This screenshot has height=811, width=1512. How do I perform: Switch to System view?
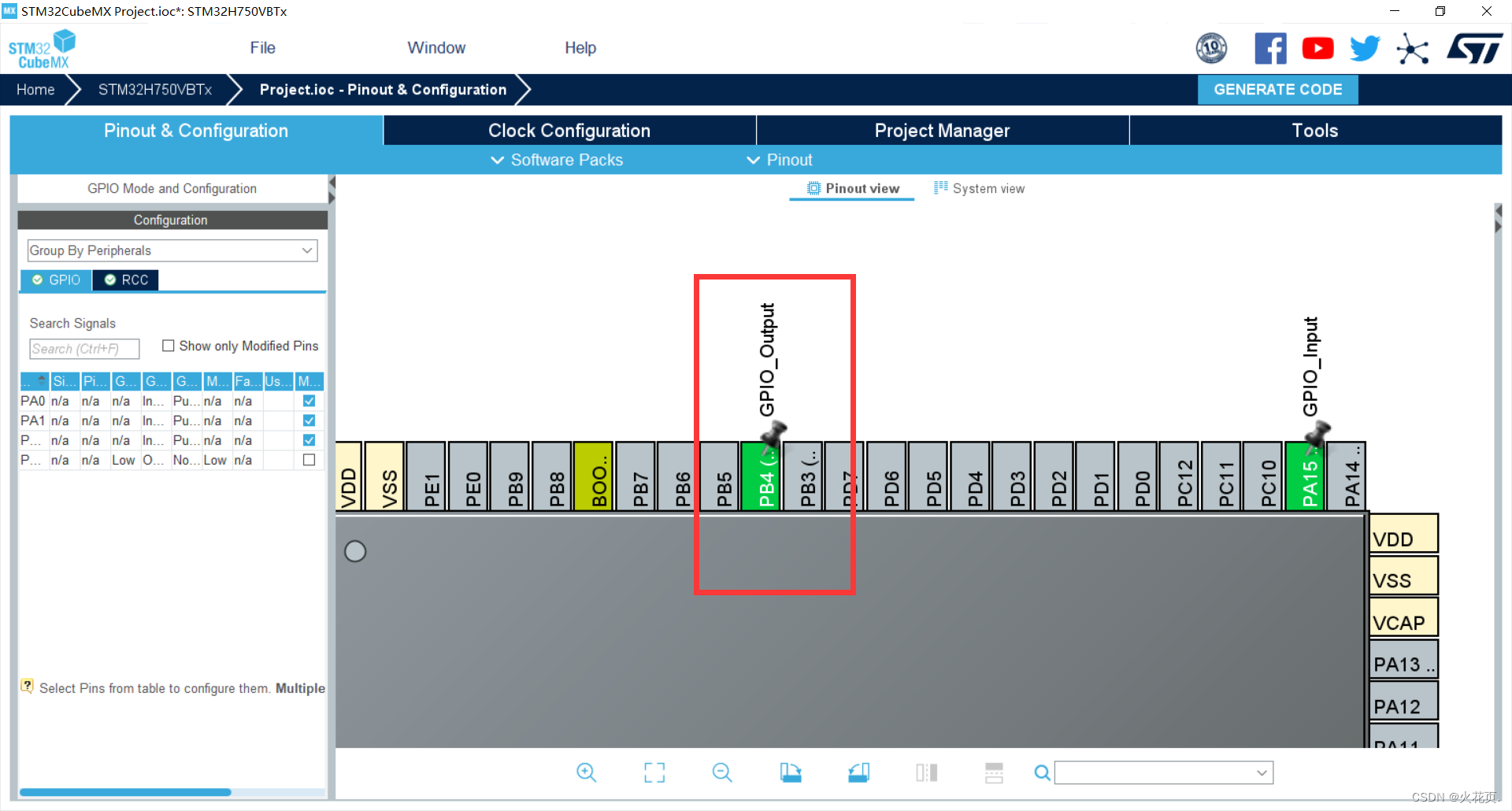tap(979, 188)
